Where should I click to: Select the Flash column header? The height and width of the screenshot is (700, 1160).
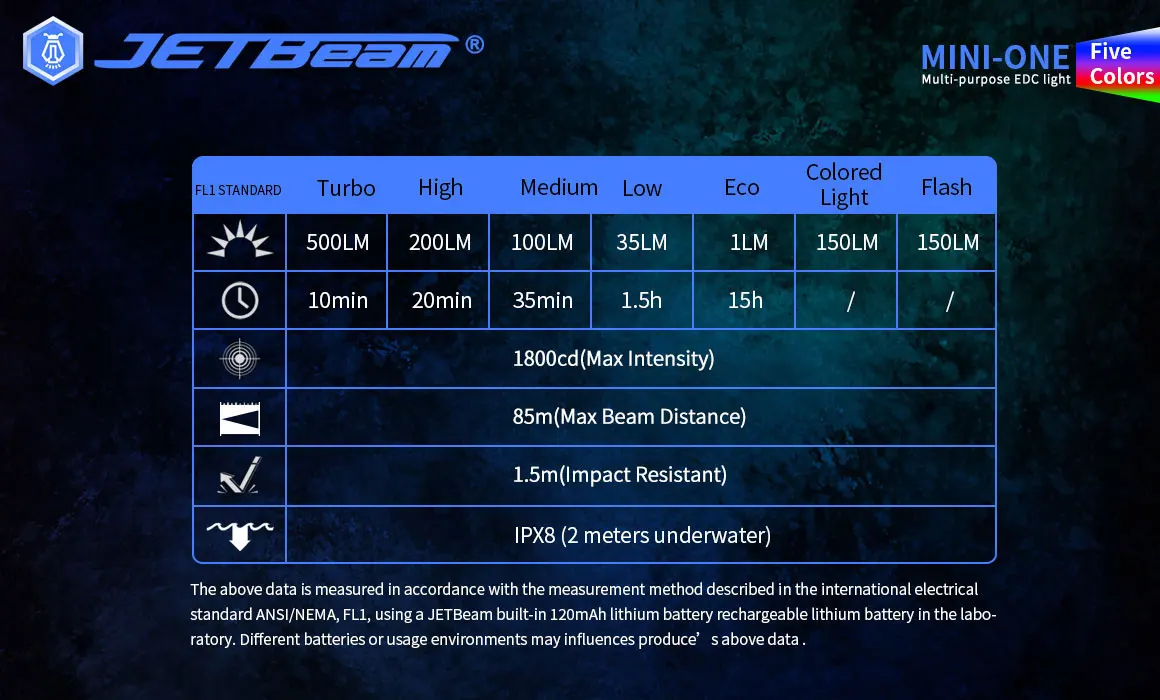(x=946, y=187)
